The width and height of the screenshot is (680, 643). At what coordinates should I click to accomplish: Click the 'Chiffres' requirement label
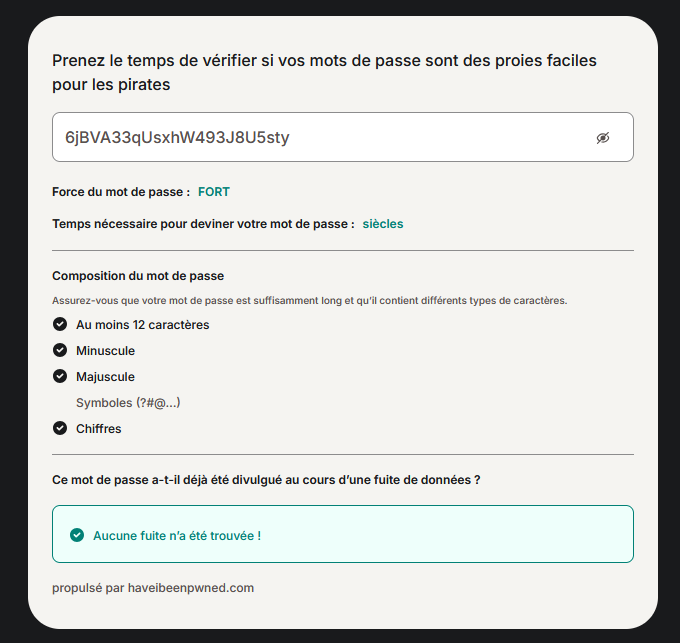[x=98, y=429]
